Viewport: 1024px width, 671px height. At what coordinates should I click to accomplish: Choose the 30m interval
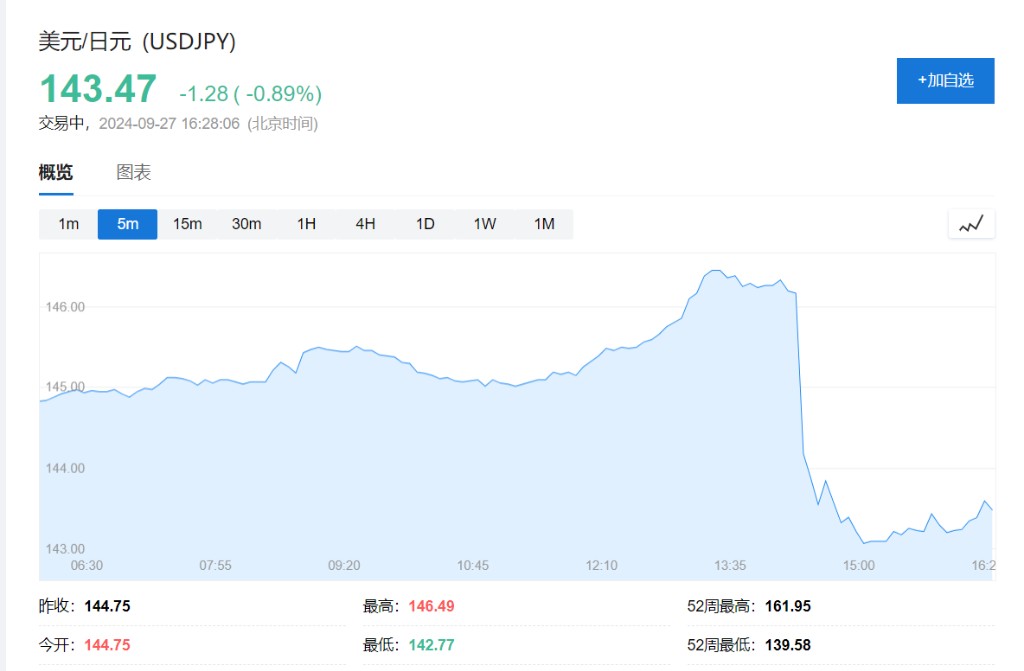246,224
